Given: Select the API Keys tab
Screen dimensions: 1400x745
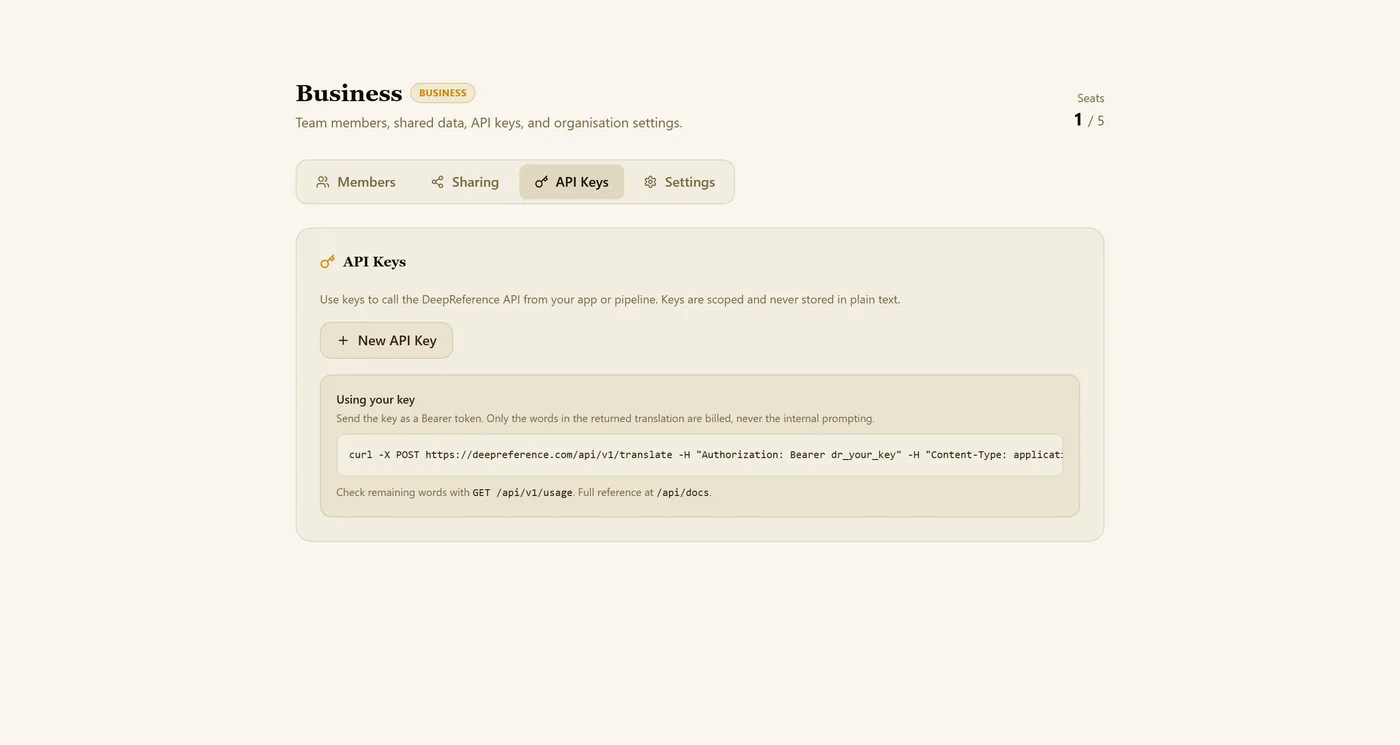Looking at the screenshot, I should pyautogui.click(x=571, y=182).
